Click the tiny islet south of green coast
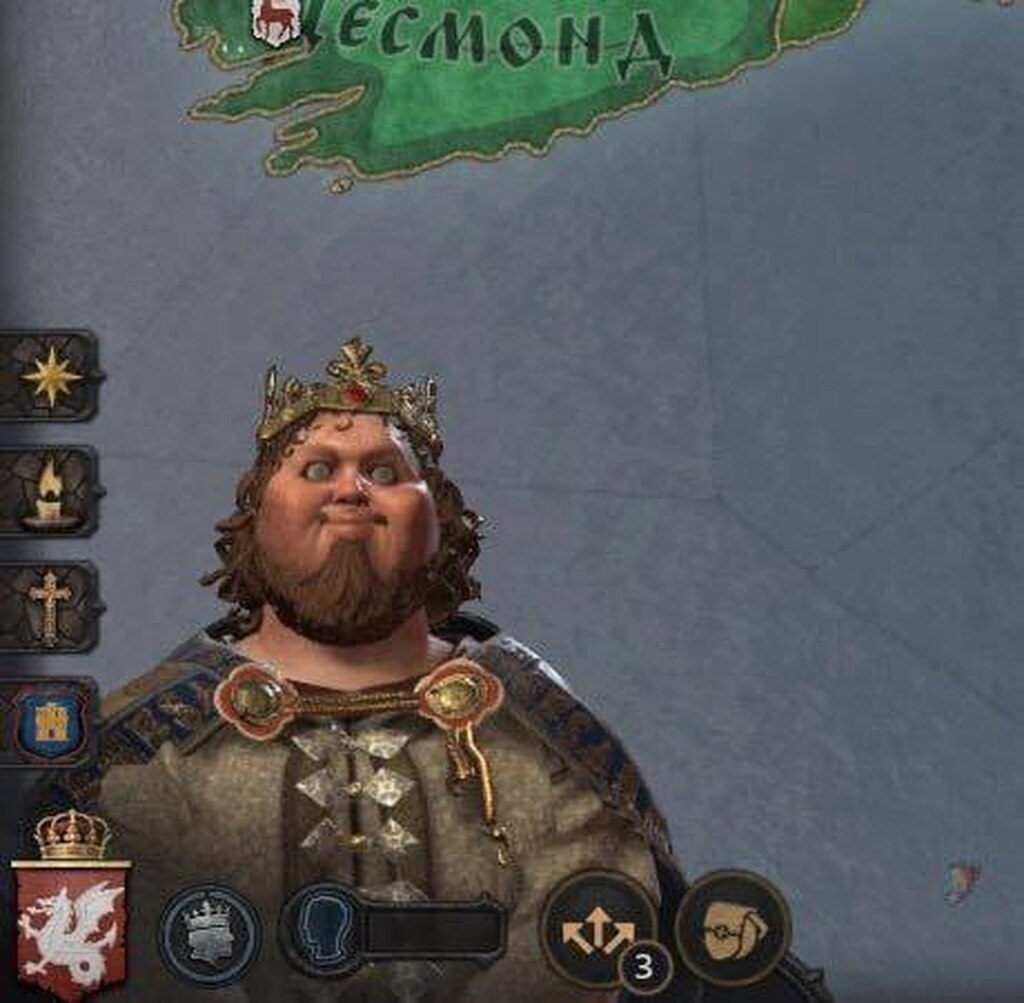 339,186
